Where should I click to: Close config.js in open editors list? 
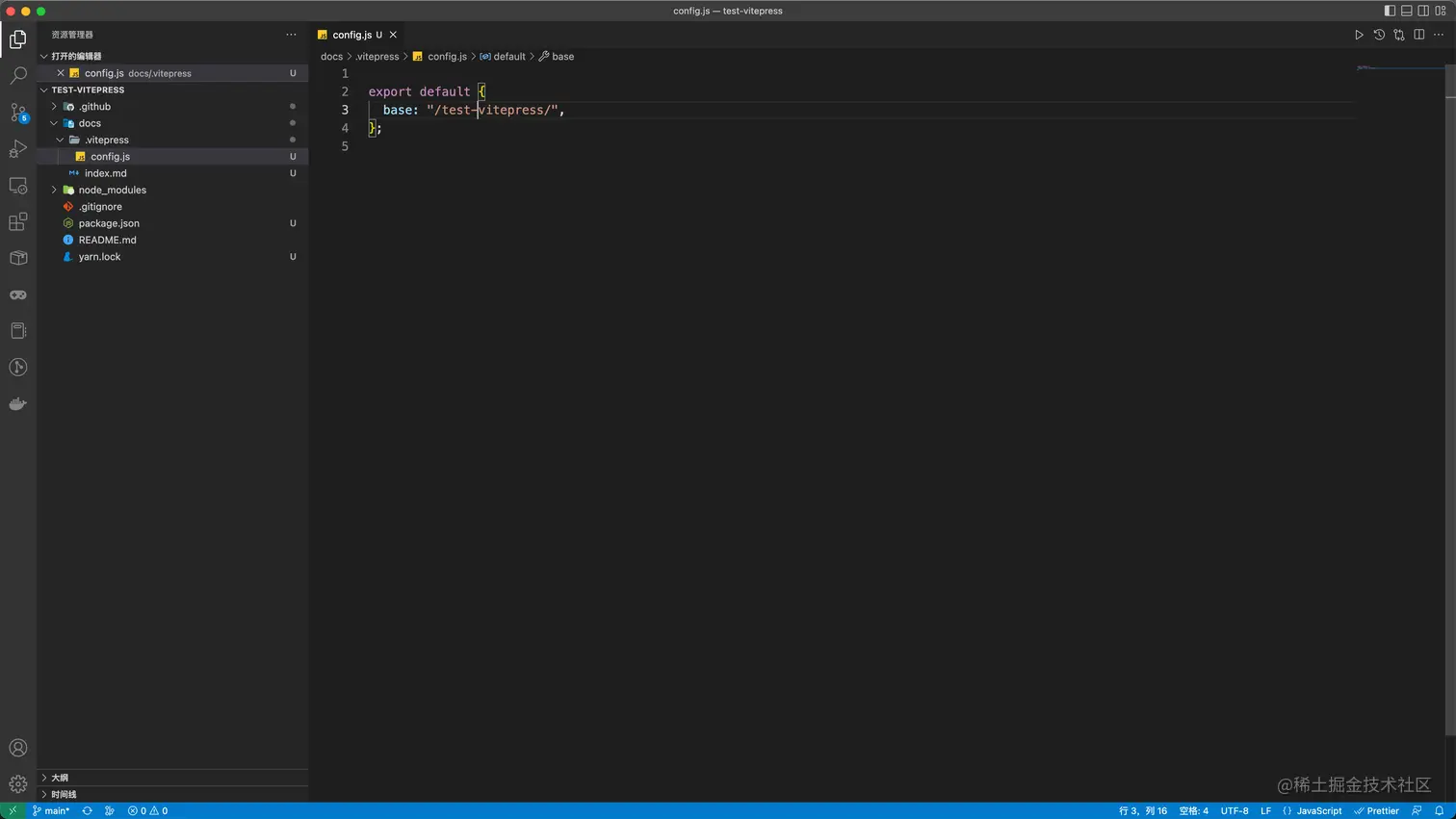[61, 73]
